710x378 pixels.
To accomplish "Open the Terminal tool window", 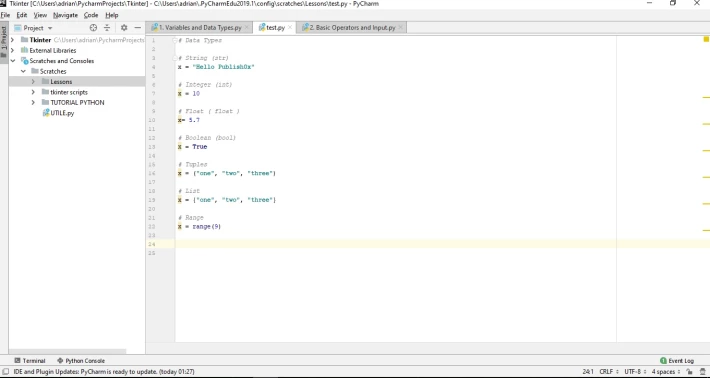I will [x=30, y=361].
